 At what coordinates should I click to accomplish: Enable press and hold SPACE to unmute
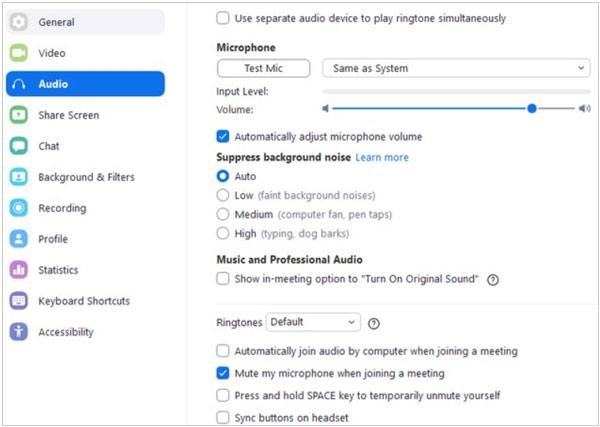(223, 395)
